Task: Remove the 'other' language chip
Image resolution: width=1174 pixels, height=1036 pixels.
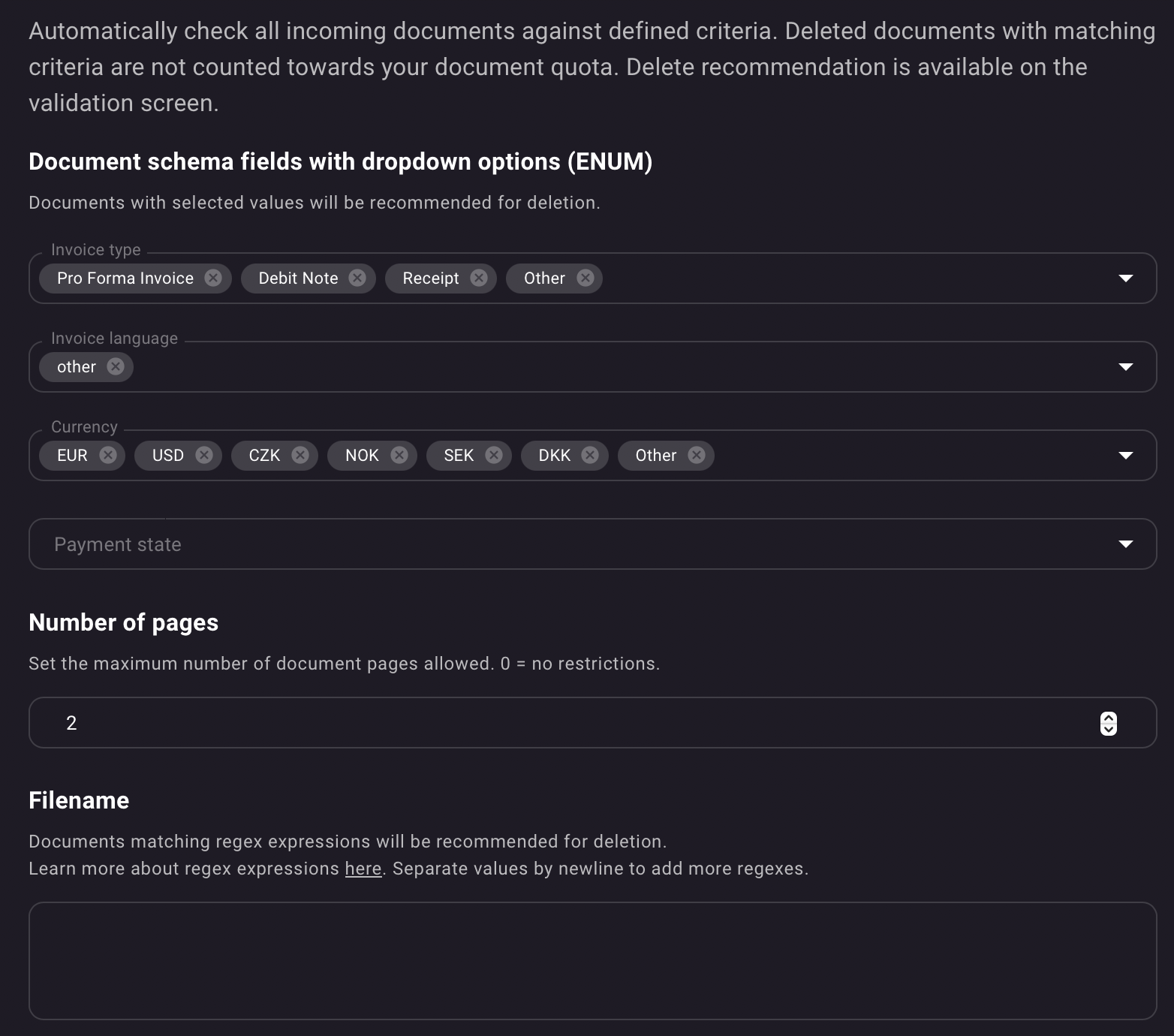Action: pos(115,366)
